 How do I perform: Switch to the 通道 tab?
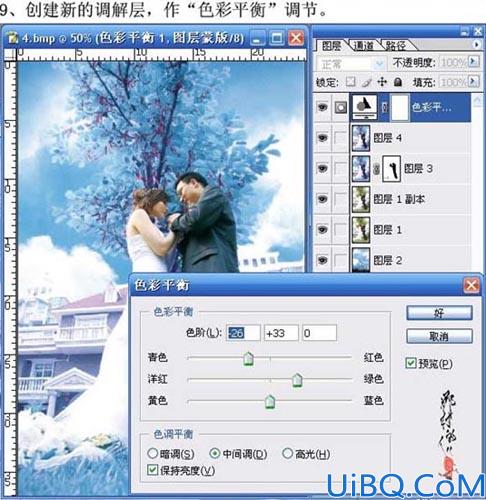pos(363,46)
